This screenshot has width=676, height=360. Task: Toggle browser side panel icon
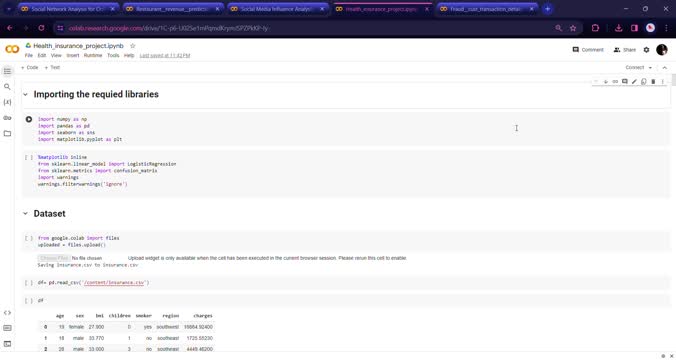tap(634, 28)
